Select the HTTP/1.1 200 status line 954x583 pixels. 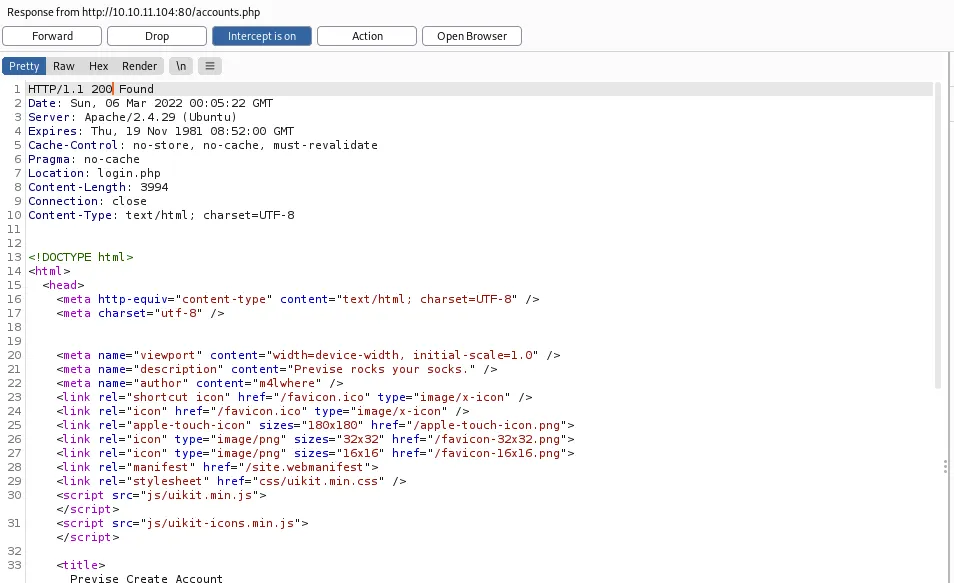coord(91,88)
